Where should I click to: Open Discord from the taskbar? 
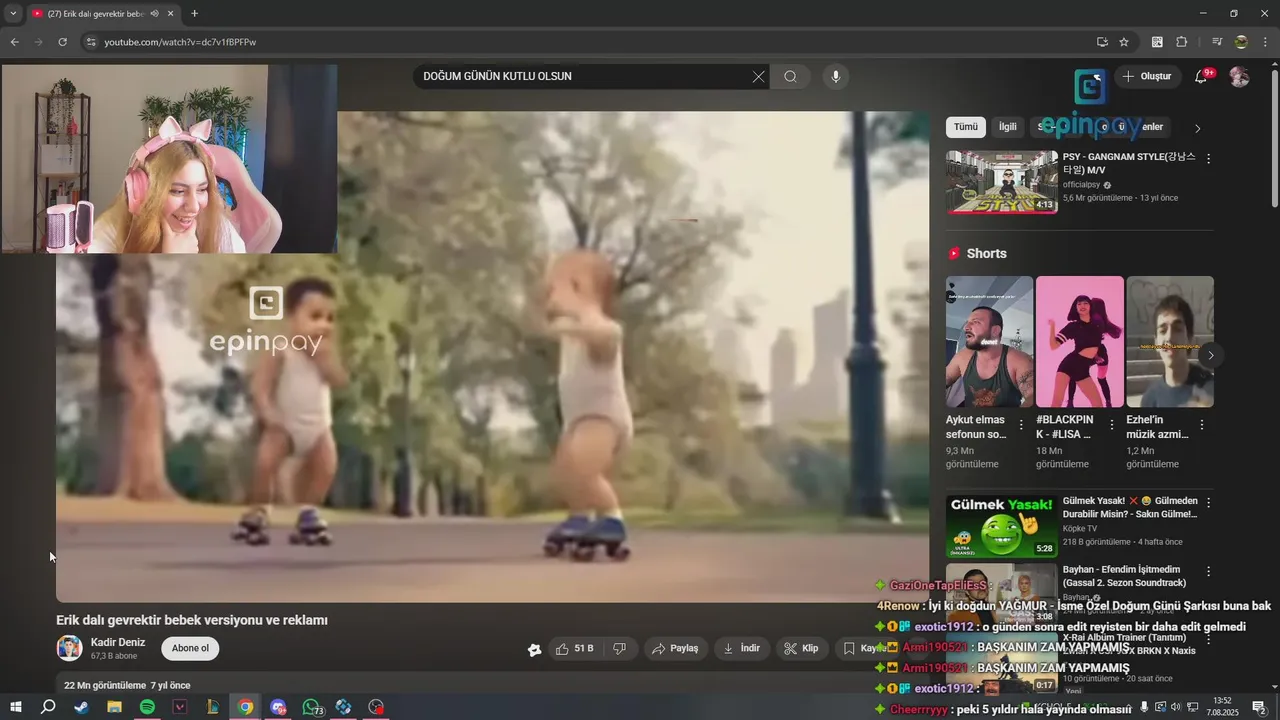tap(278, 707)
